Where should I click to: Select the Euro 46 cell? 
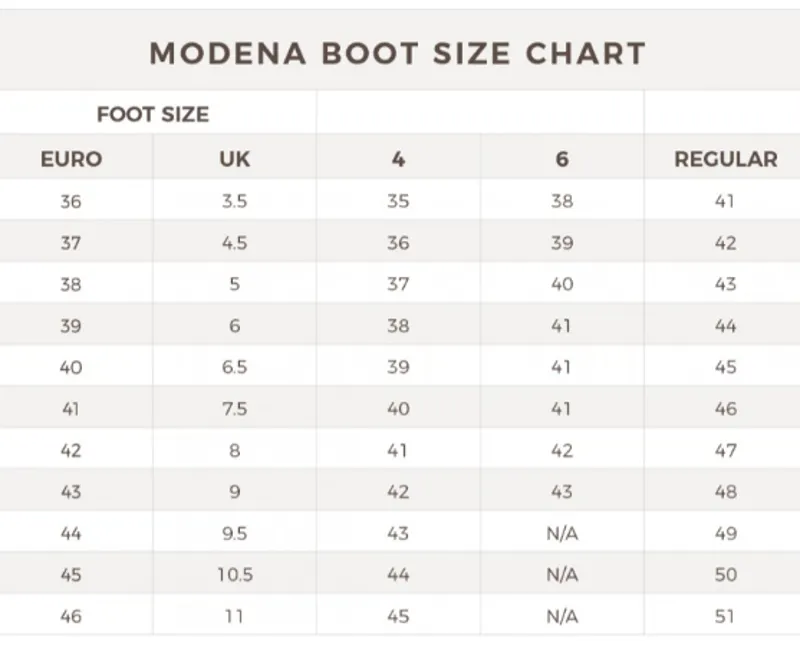coord(71,616)
